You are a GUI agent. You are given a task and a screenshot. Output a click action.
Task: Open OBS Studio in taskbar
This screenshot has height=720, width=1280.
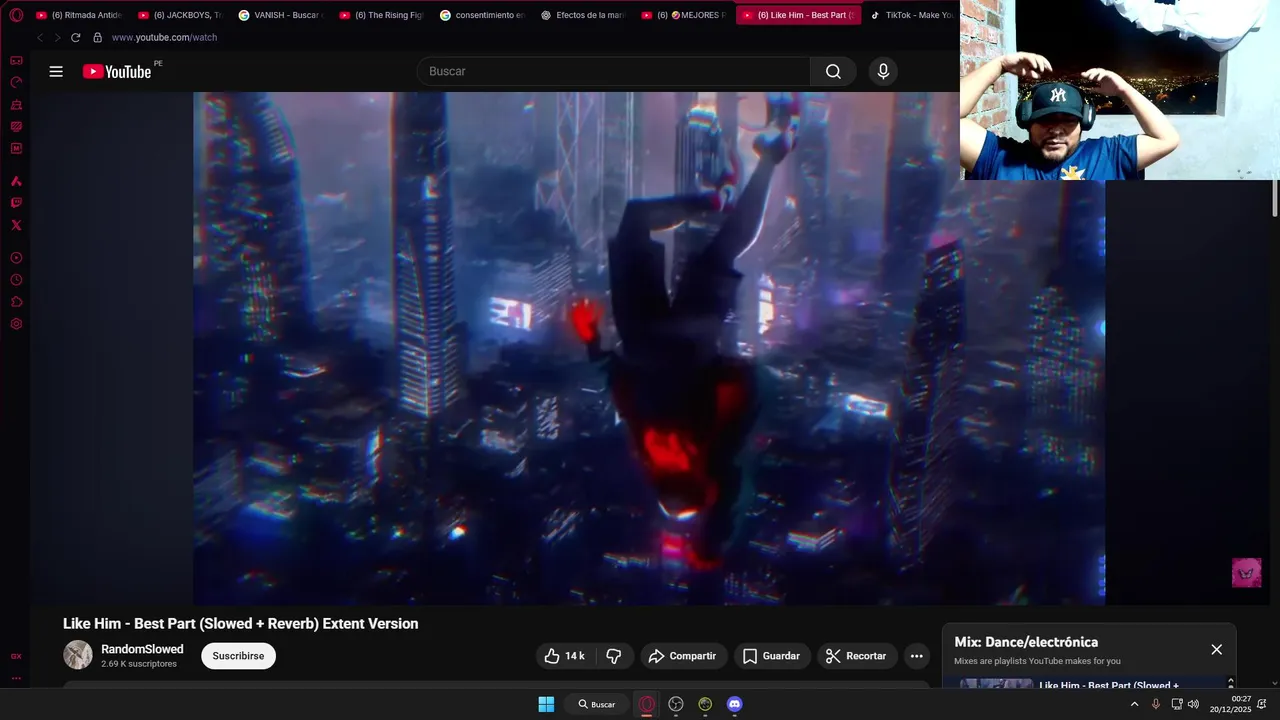point(676,704)
